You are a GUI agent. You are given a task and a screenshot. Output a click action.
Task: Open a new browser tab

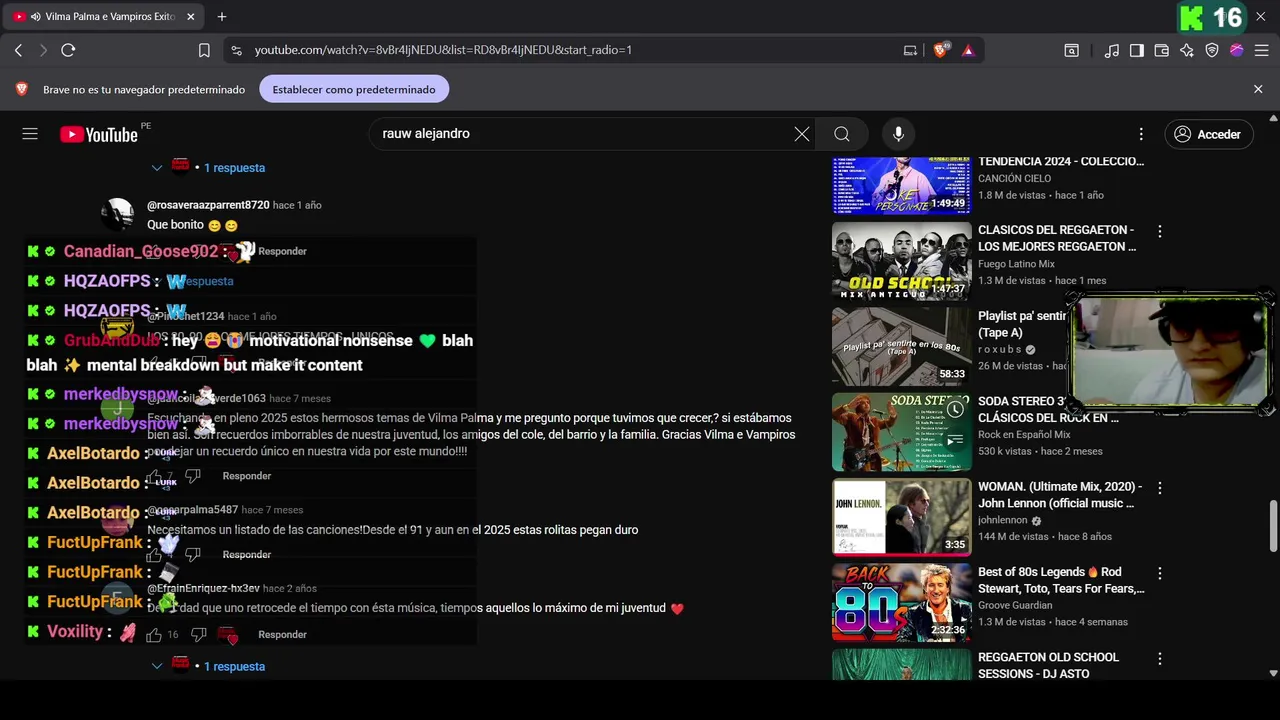coord(222,17)
